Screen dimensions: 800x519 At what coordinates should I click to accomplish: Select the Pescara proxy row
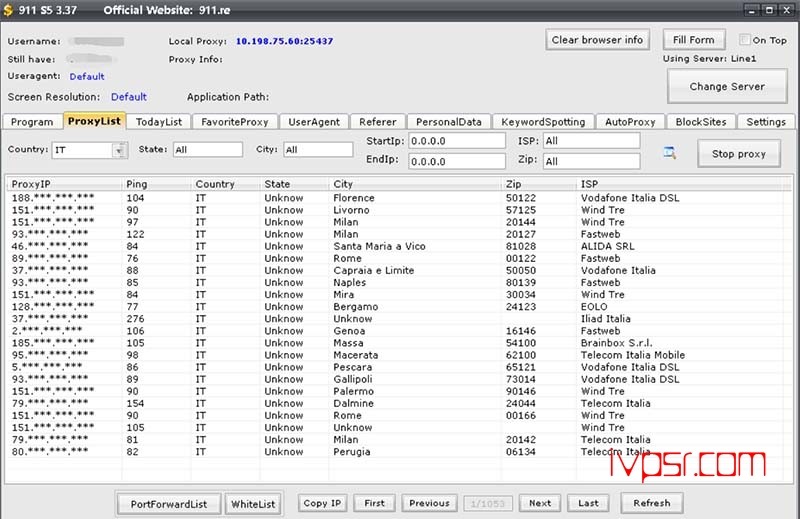coord(398,367)
